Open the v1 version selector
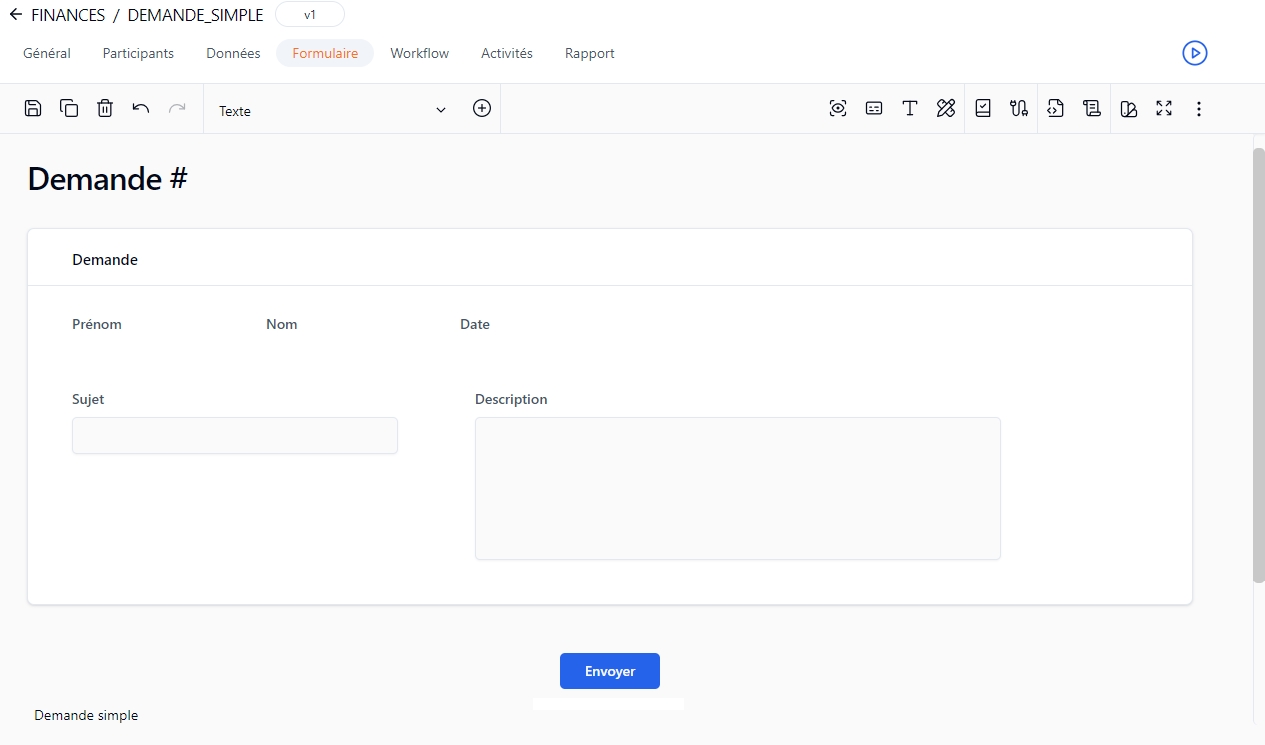This screenshot has width=1265, height=745. pyautogui.click(x=310, y=15)
